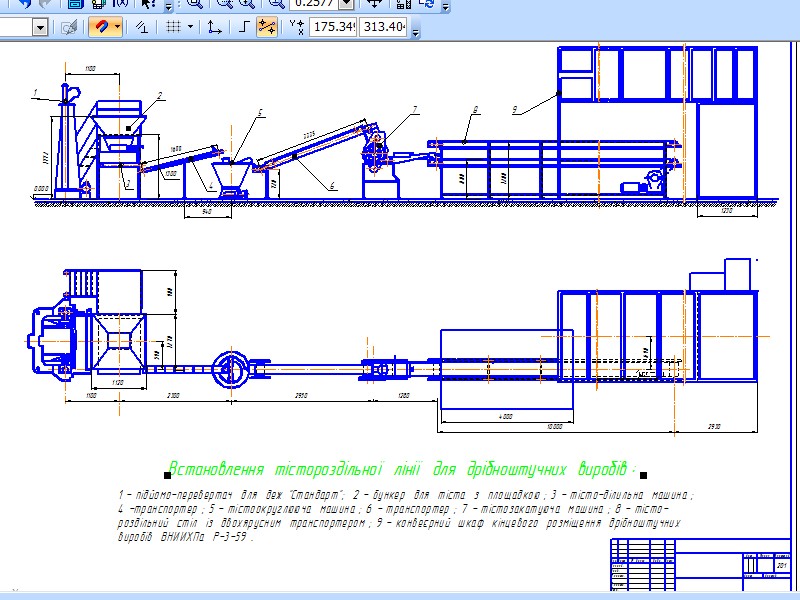Image resolution: width=800 pixels, height=600 pixels.
Task: Click the Y coordinate field showing 313.404
Action: (384, 27)
